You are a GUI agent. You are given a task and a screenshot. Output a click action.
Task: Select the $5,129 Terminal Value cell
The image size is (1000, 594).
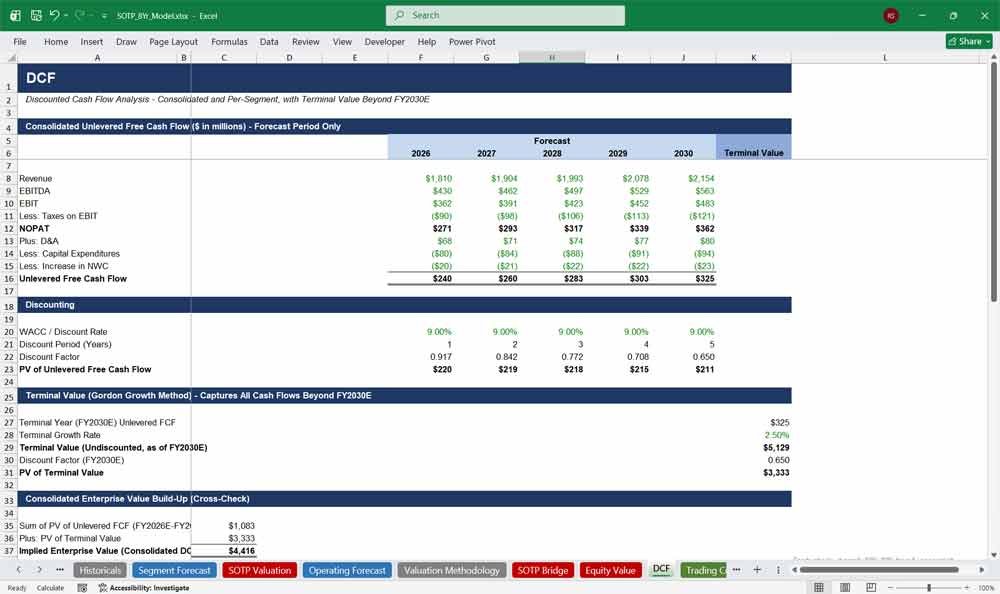754,447
